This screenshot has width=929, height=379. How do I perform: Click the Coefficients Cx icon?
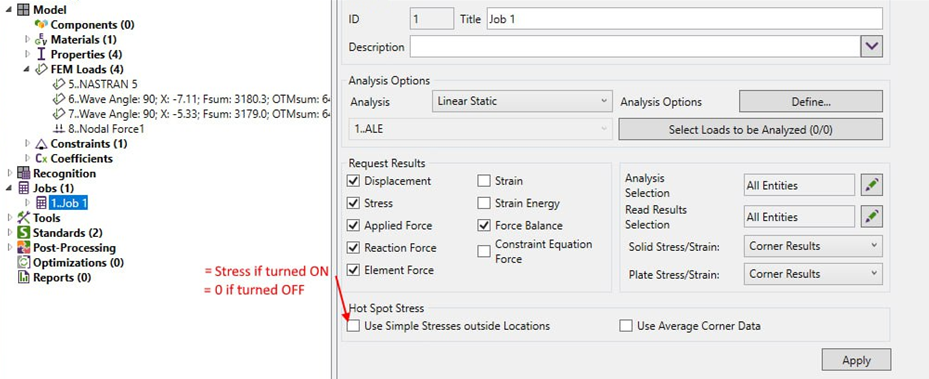[41, 159]
